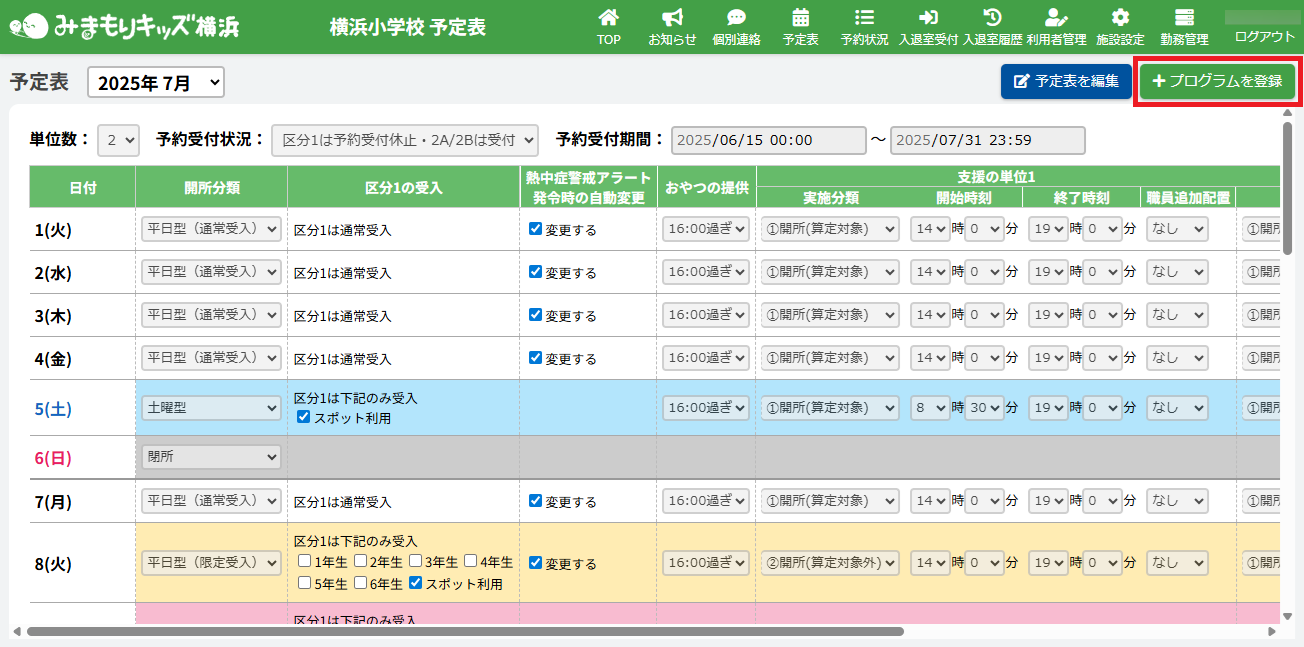Open 利用者管理 user edit icon
This screenshot has width=1304, height=647.
pyautogui.click(x=1056, y=18)
